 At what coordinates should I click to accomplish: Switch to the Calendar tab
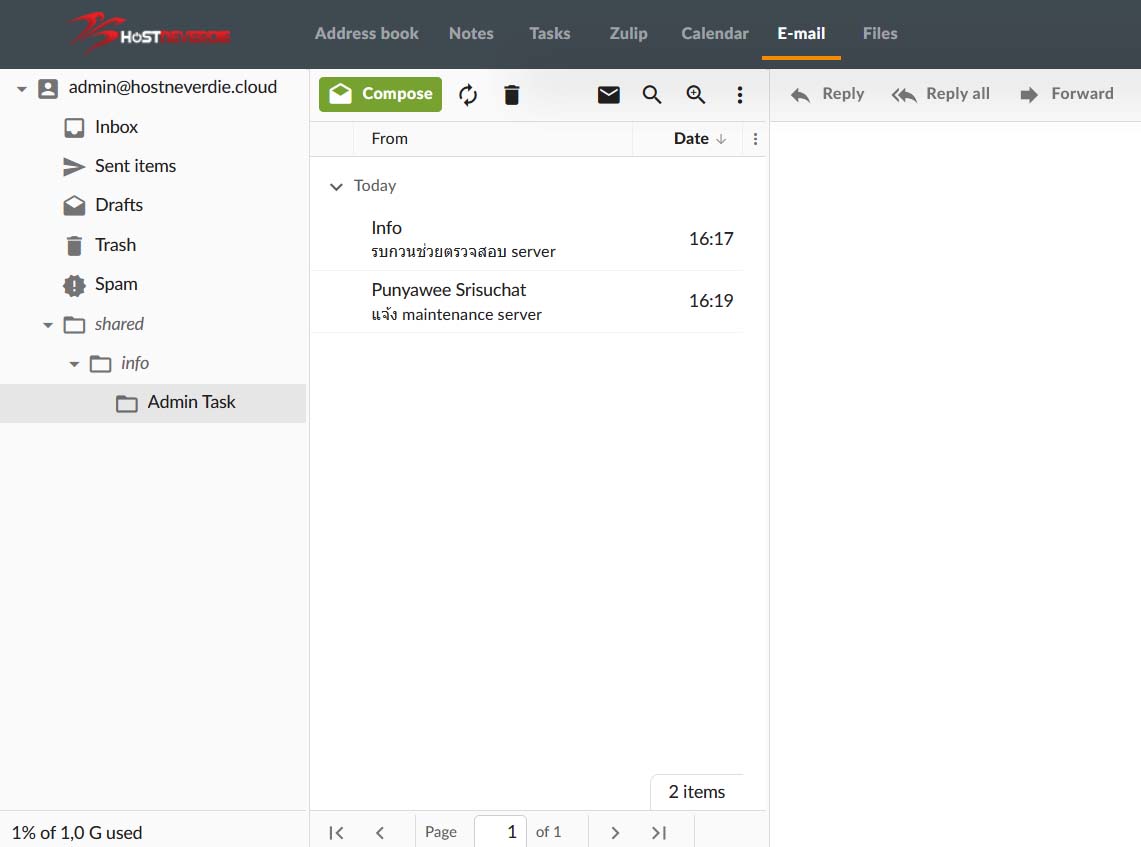(714, 33)
